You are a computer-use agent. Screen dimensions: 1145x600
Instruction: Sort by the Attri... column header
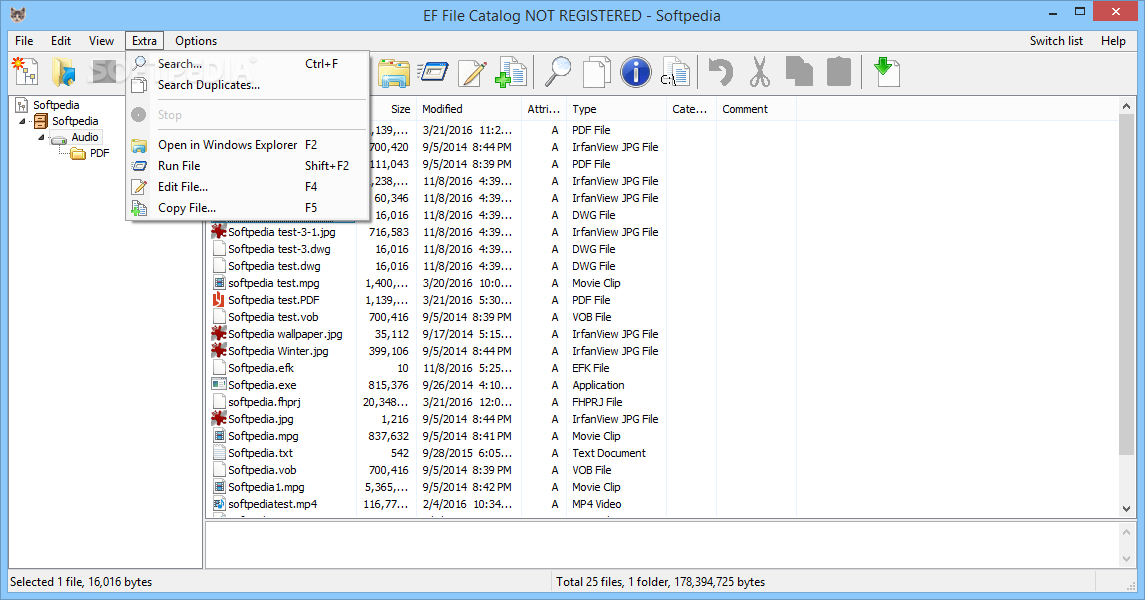click(x=544, y=109)
